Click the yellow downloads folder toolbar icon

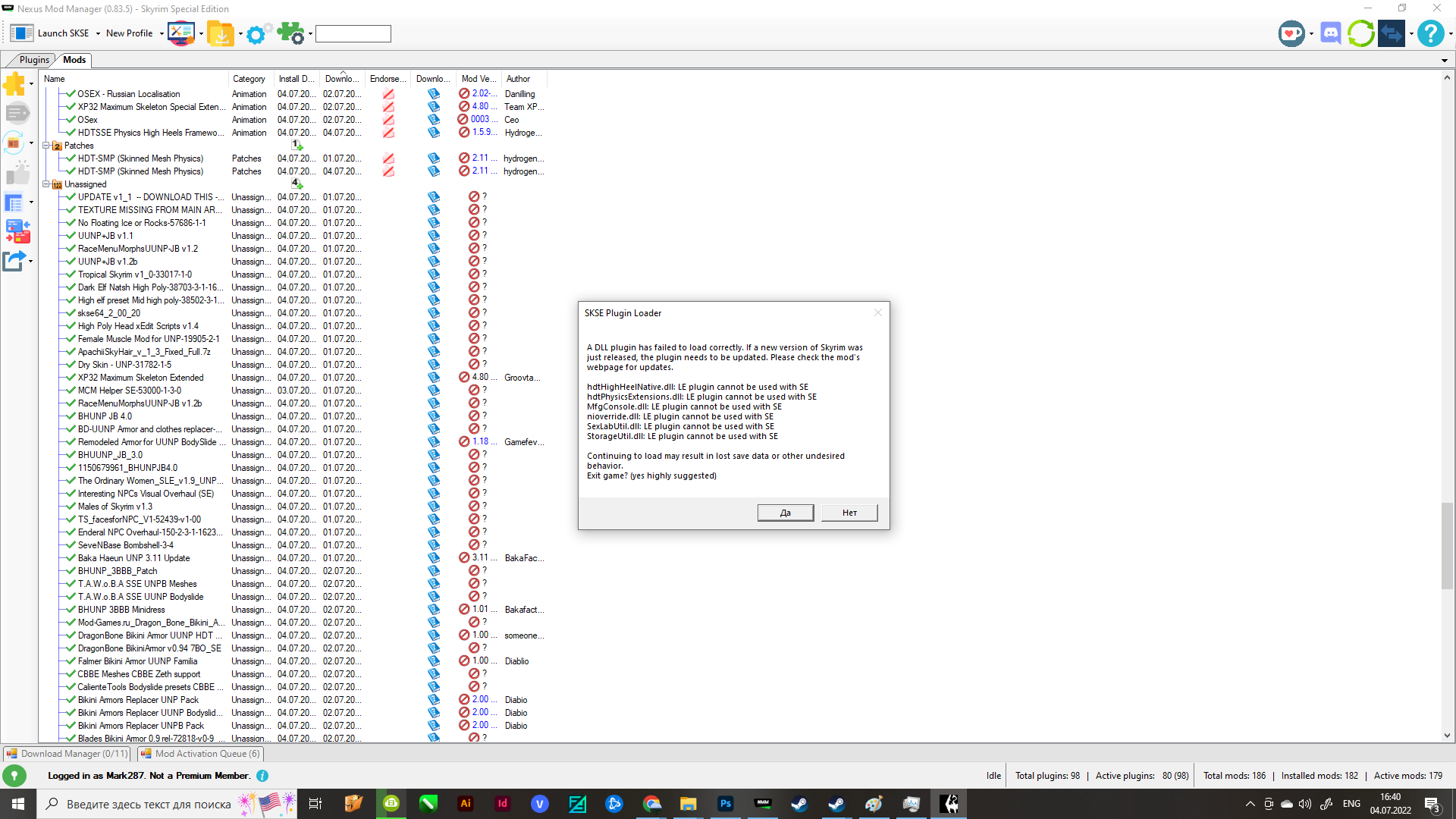pos(221,33)
